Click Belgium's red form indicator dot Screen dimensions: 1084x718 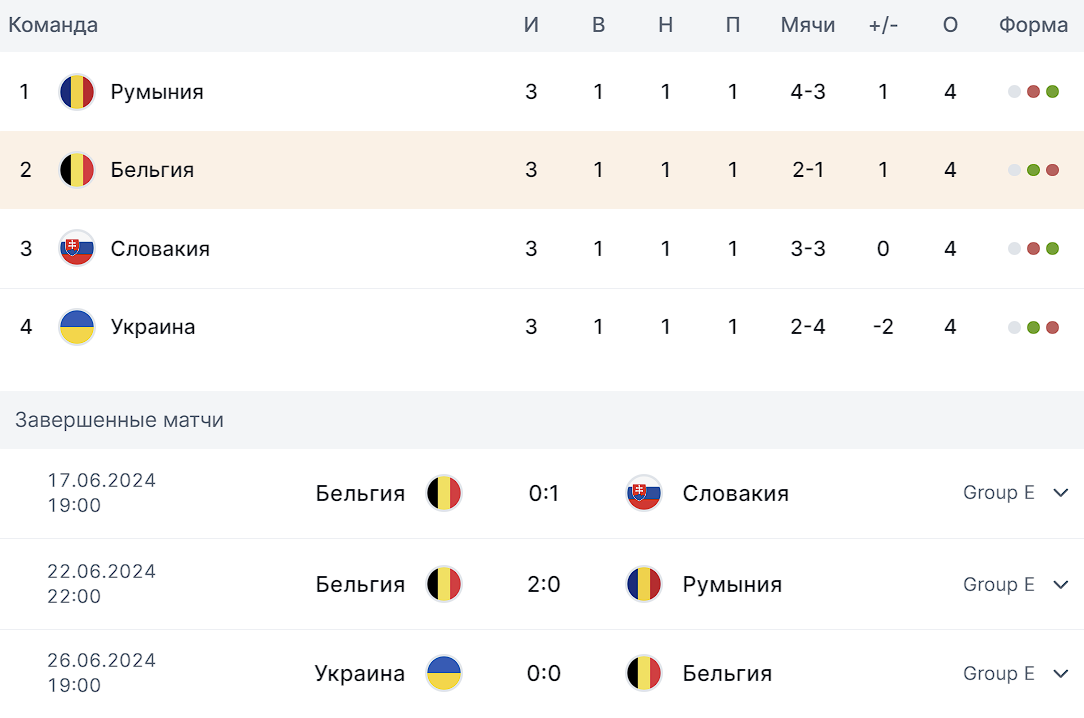[x=1052, y=170]
